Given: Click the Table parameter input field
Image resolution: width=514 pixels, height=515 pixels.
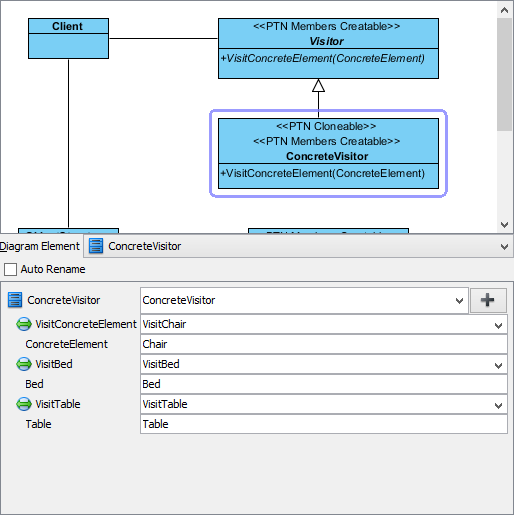Looking at the screenshot, I should tap(324, 424).
